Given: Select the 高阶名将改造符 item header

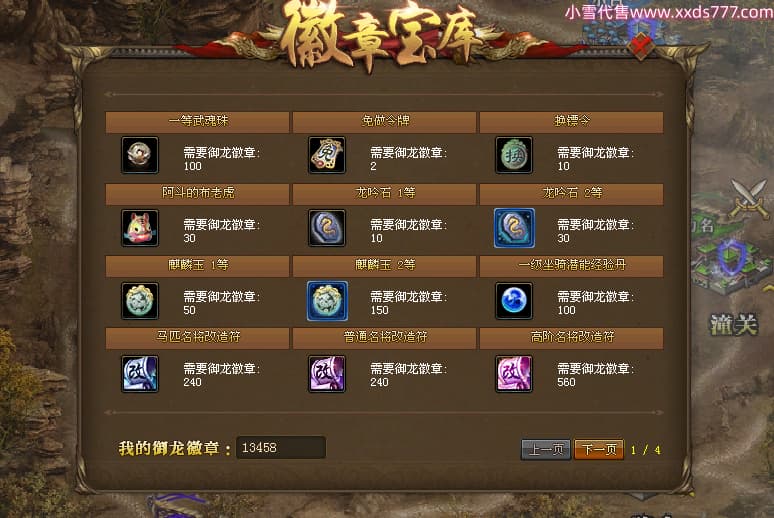Looking at the screenshot, I should click(572, 338).
